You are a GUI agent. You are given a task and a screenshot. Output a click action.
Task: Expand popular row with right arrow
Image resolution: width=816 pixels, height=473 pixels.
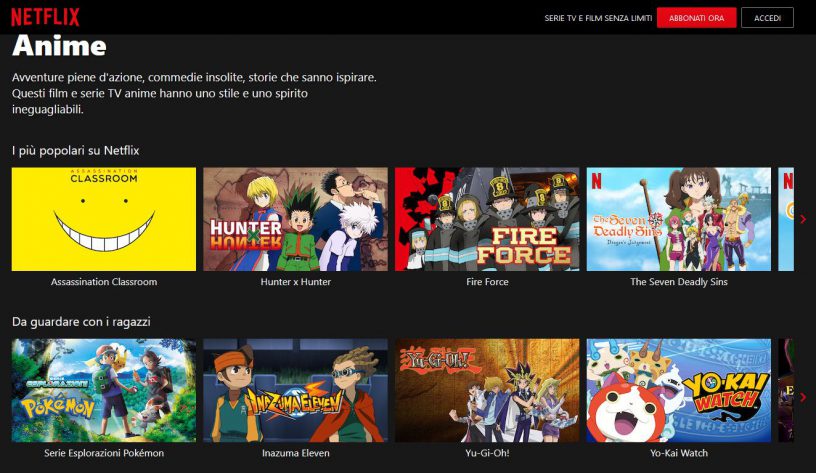tap(803, 219)
